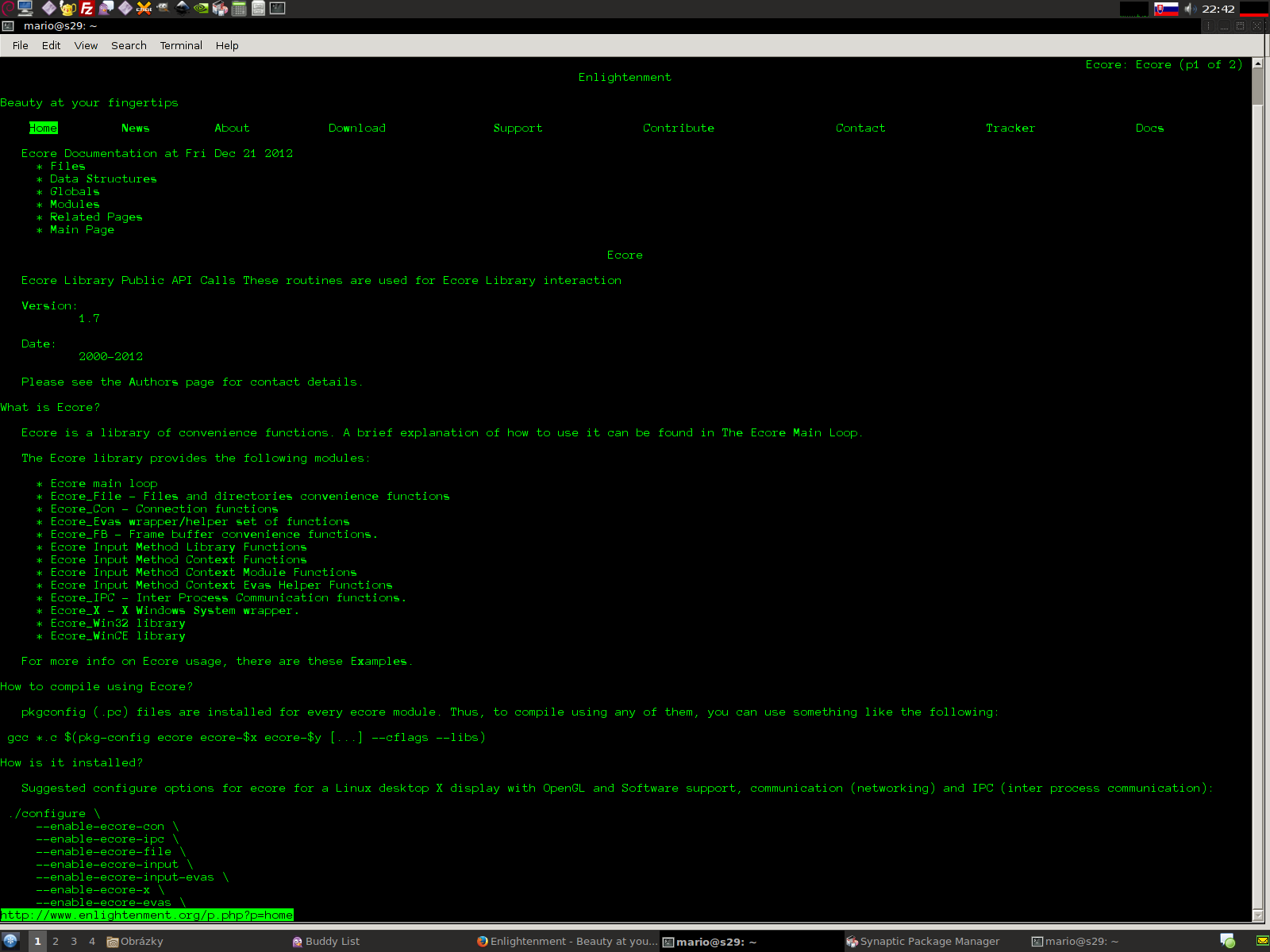Click The Ecore Main Loop link

(790, 432)
